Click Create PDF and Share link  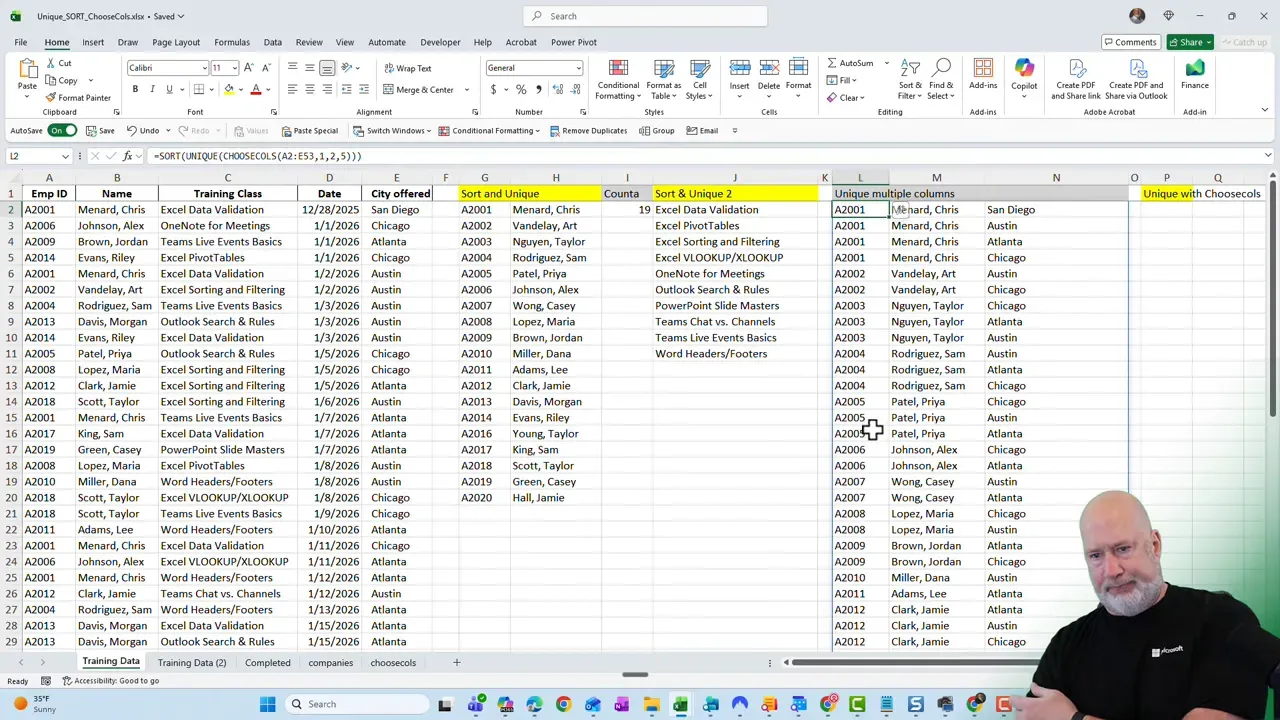pos(1077,78)
